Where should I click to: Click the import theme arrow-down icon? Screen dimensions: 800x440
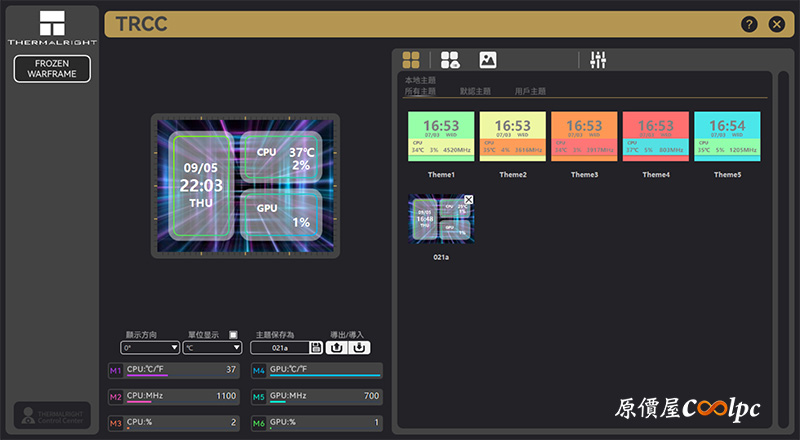[359, 348]
